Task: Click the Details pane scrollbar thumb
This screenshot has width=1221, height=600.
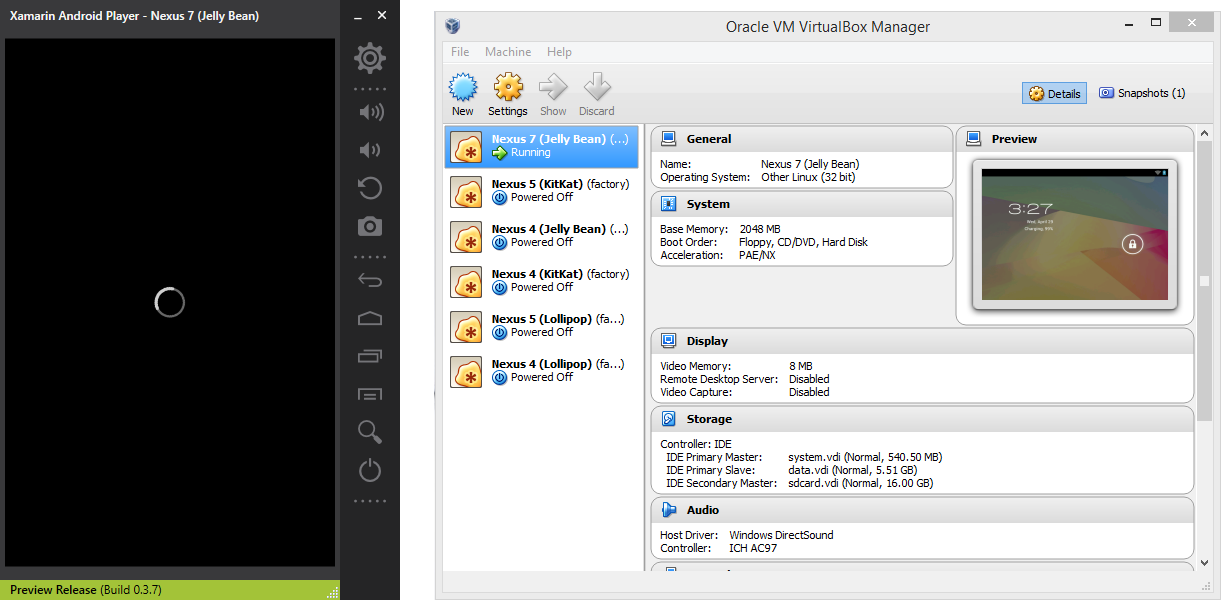Action: (1205, 282)
